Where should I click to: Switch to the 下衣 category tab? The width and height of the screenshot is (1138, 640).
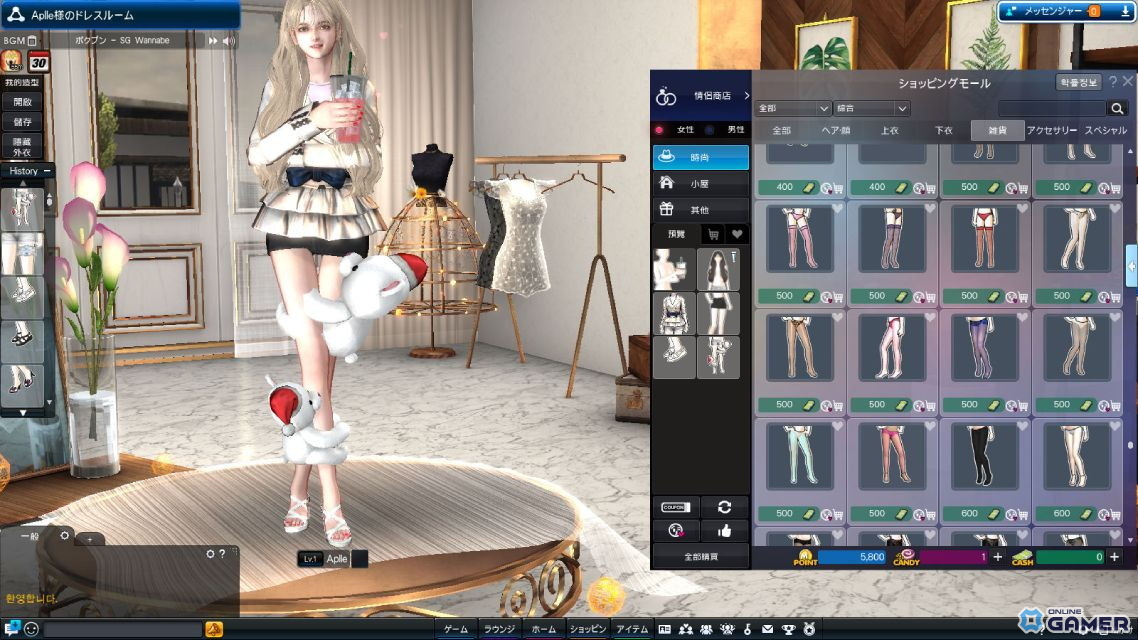pos(944,129)
